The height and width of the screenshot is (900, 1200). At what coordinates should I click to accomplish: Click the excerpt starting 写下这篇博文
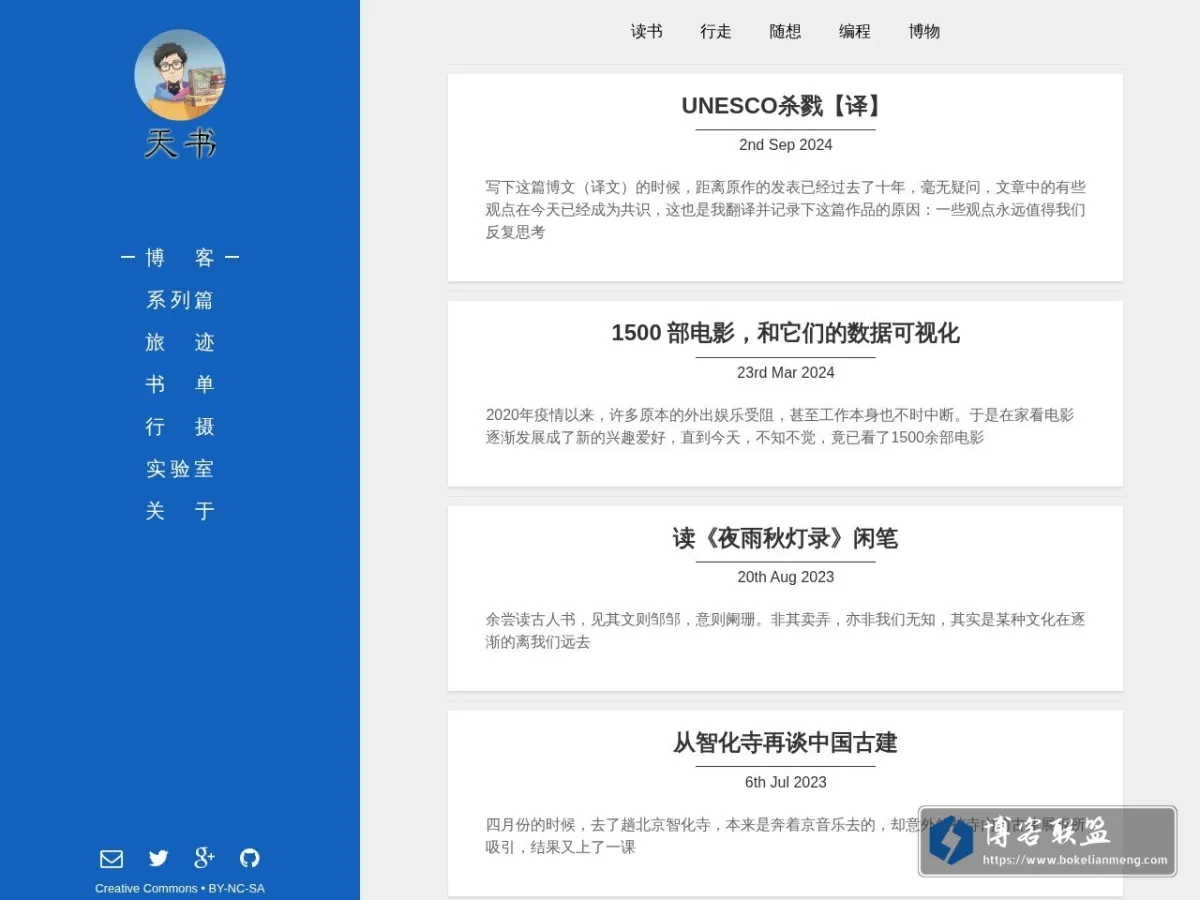click(x=785, y=209)
